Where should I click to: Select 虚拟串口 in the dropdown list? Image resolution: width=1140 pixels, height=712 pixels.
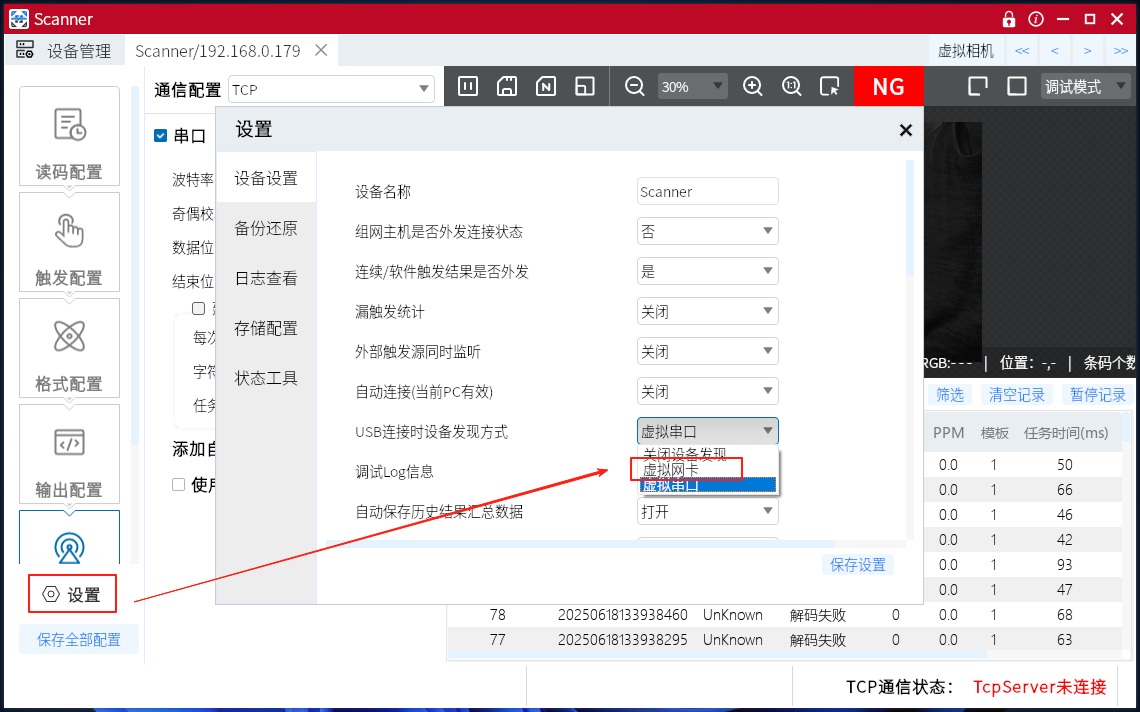(x=707, y=485)
